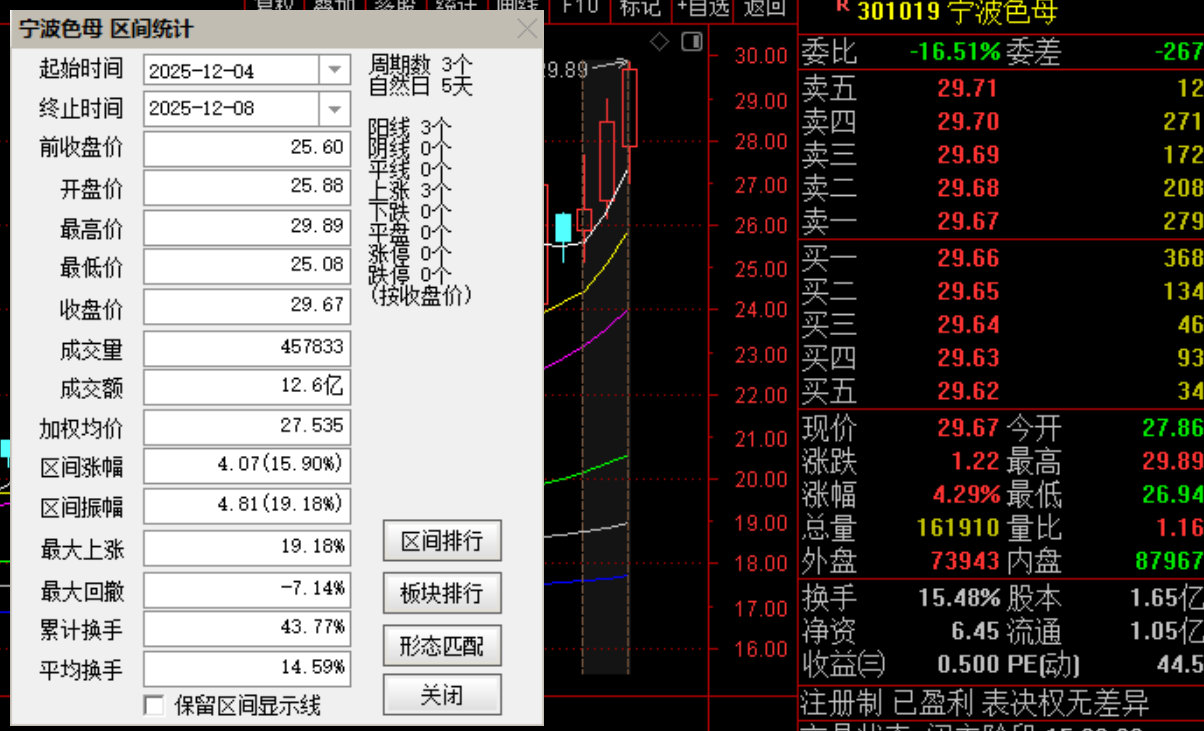Click the 收益(三) value 0.500
Screen dimensions: 1204x731
point(969,665)
